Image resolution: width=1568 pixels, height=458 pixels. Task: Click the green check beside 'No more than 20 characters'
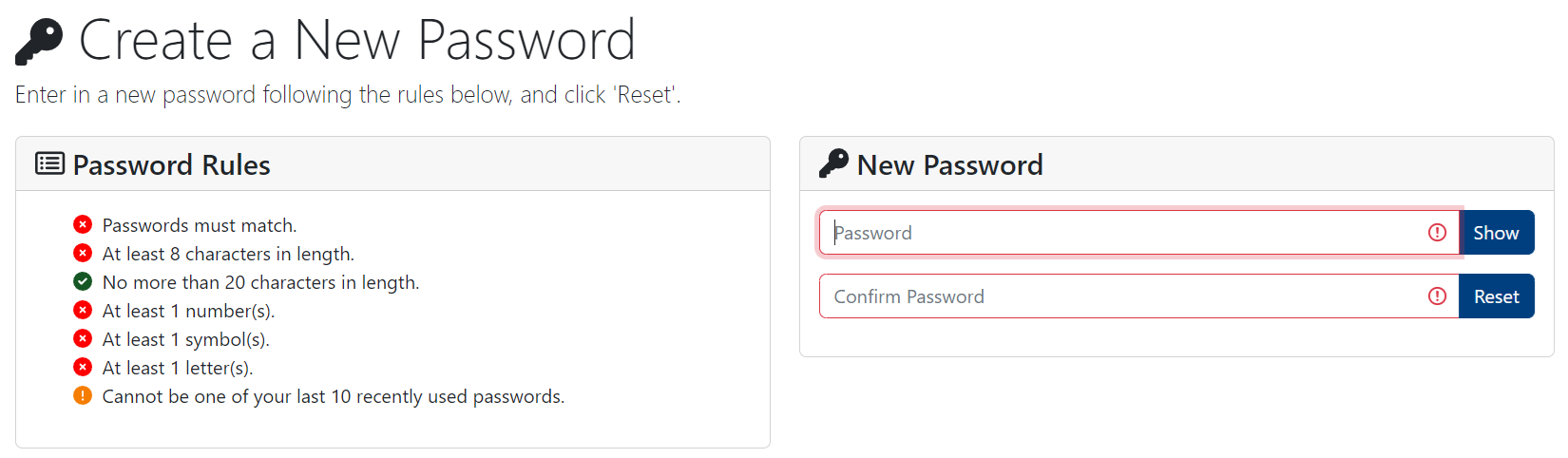pos(83,281)
